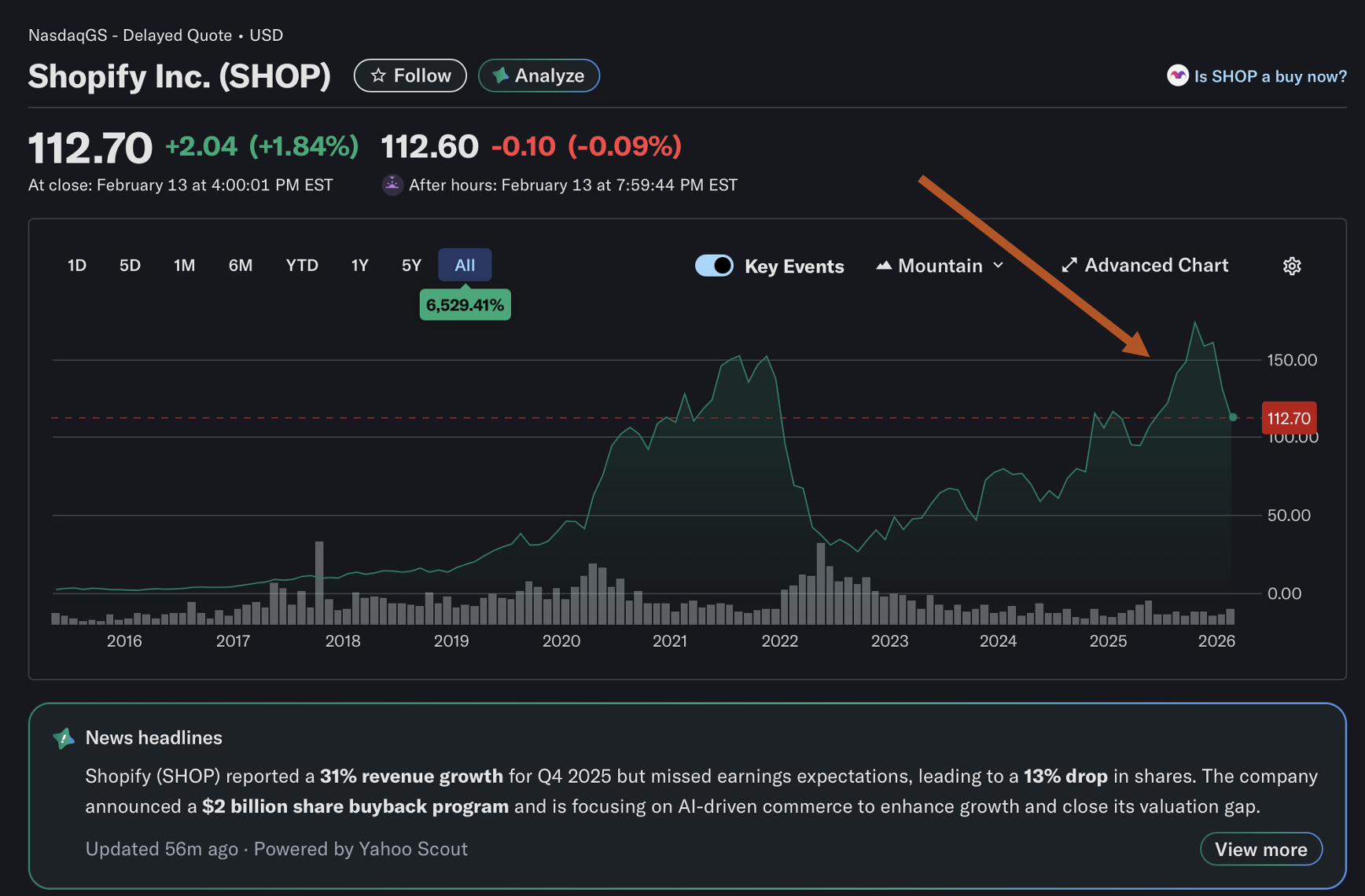Expand the chart type selector chevron
This screenshot has width=1365, height=896.
[x=999, y=266]
